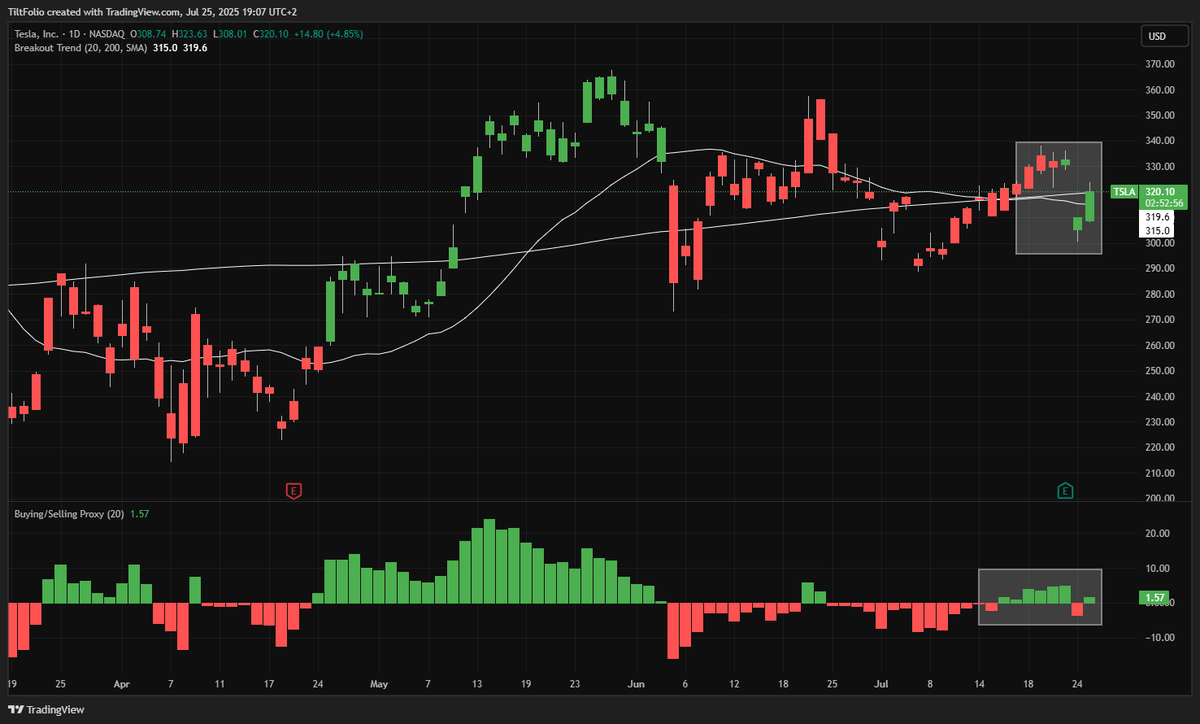Click the 319.6 moving average price tag
Image resolution: width=1200 pixels, height=724 pixels.
[x=1157, y=217]
